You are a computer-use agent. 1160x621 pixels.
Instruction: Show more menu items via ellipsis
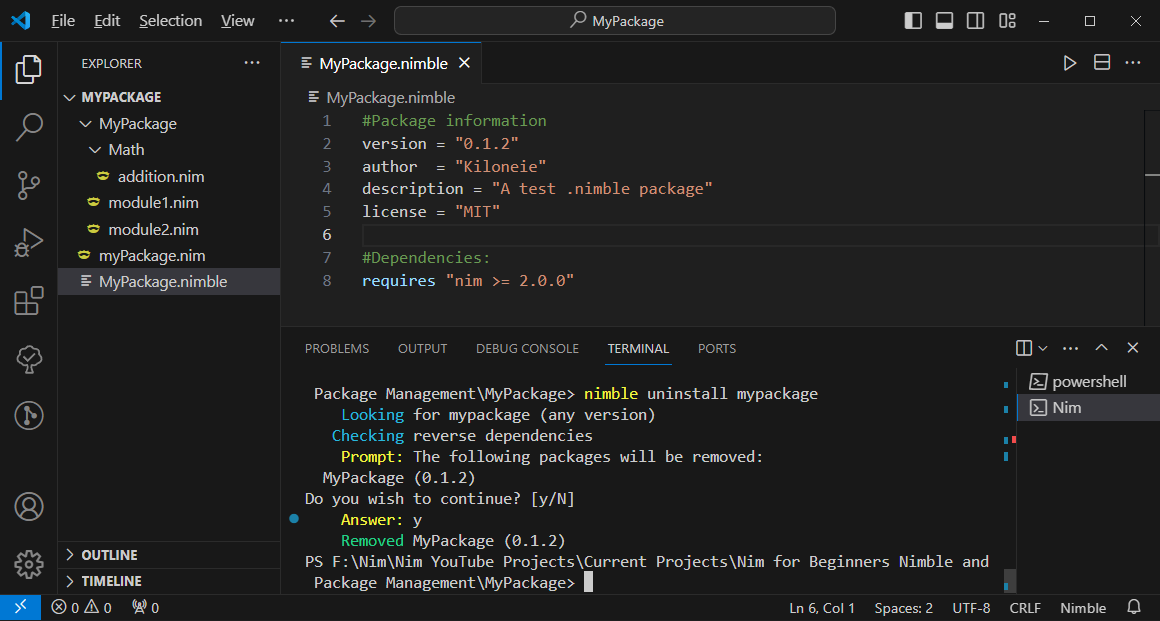pos(286,21)
